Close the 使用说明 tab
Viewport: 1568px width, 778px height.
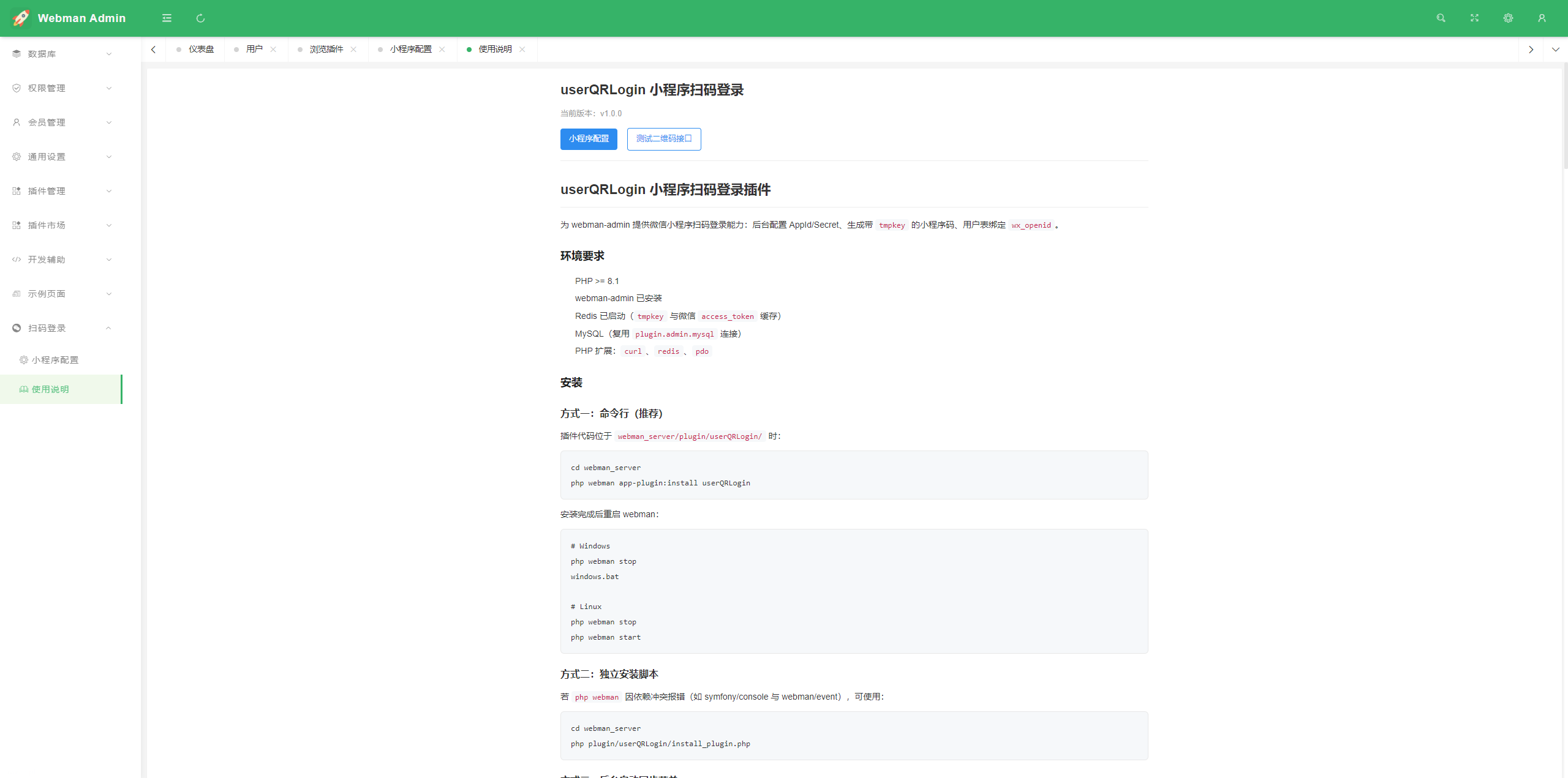click(522, 50)
